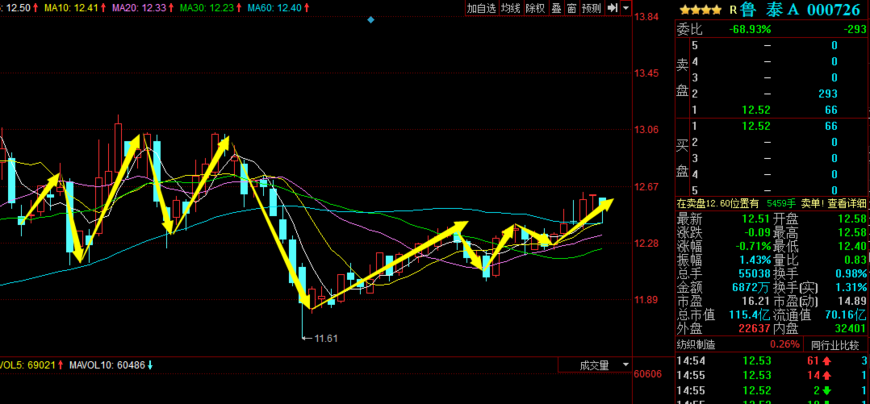Open 查看详细 link for sell order details

(846, 203)
